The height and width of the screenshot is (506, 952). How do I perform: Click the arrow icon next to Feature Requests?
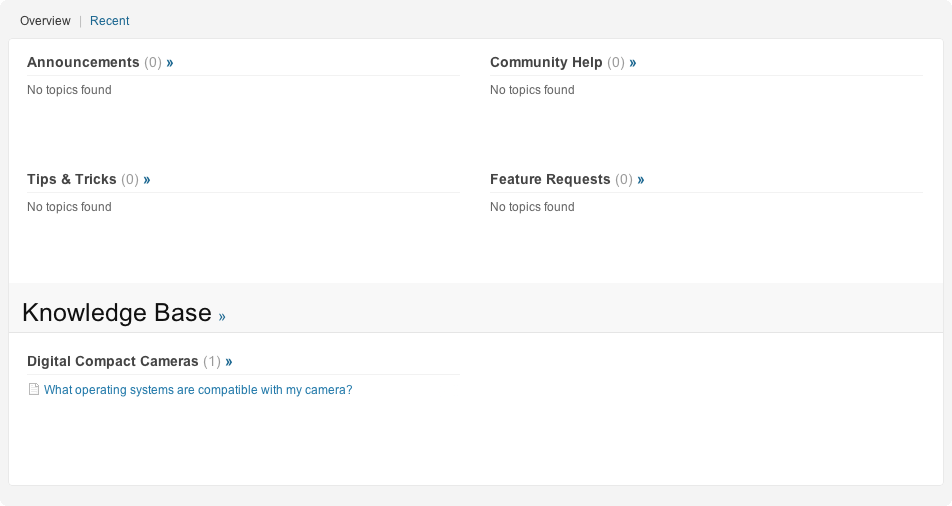[x=641, y=179]
